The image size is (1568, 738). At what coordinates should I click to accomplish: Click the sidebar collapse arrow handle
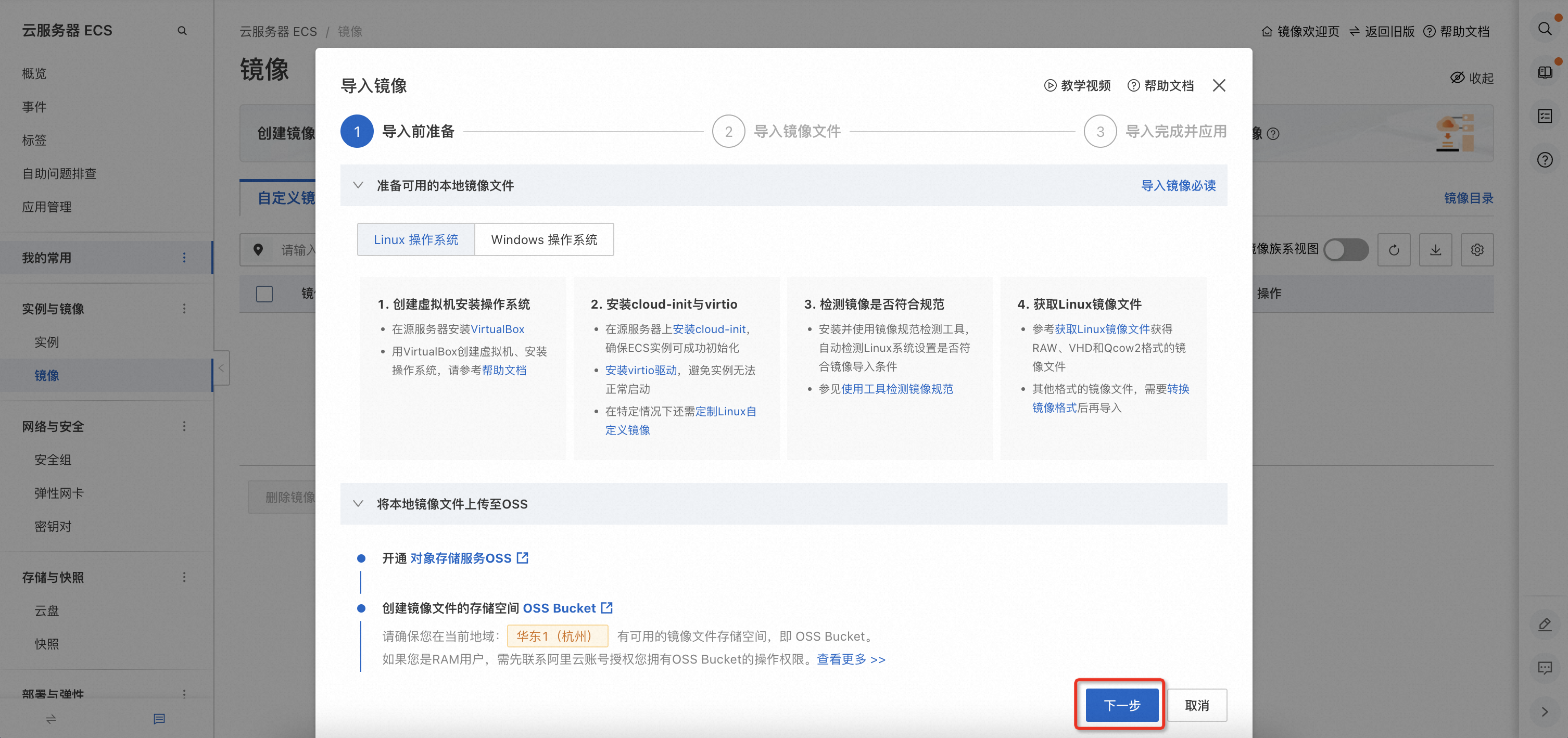coord(222,367)
